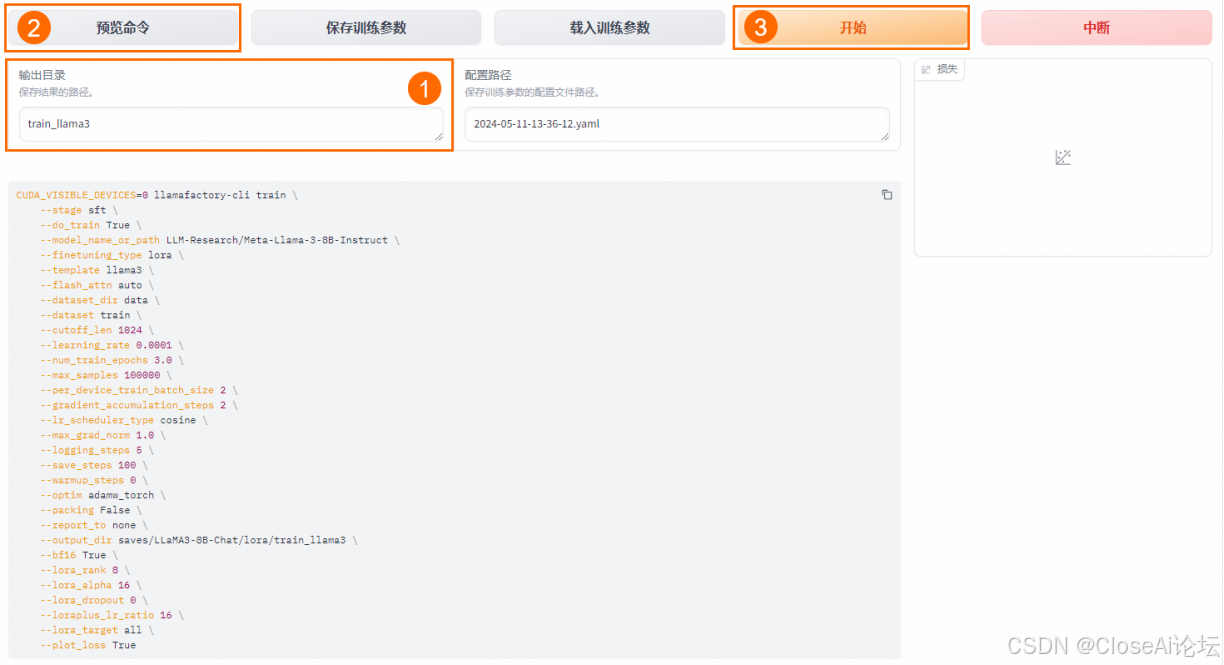Viewport: 1224px width, 665px height.
Task: Click the "--max_samples 100000" line
Action: click(x=105, y=375)
